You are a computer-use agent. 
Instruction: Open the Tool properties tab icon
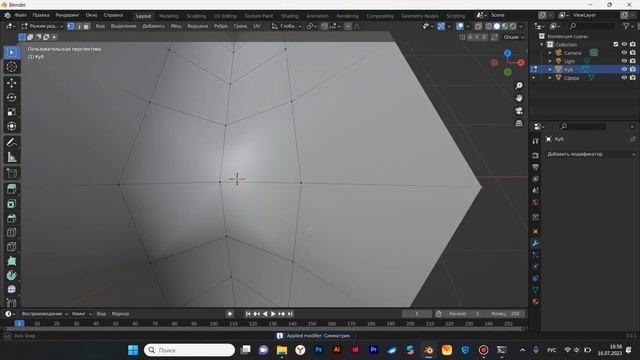click(536, 140)
